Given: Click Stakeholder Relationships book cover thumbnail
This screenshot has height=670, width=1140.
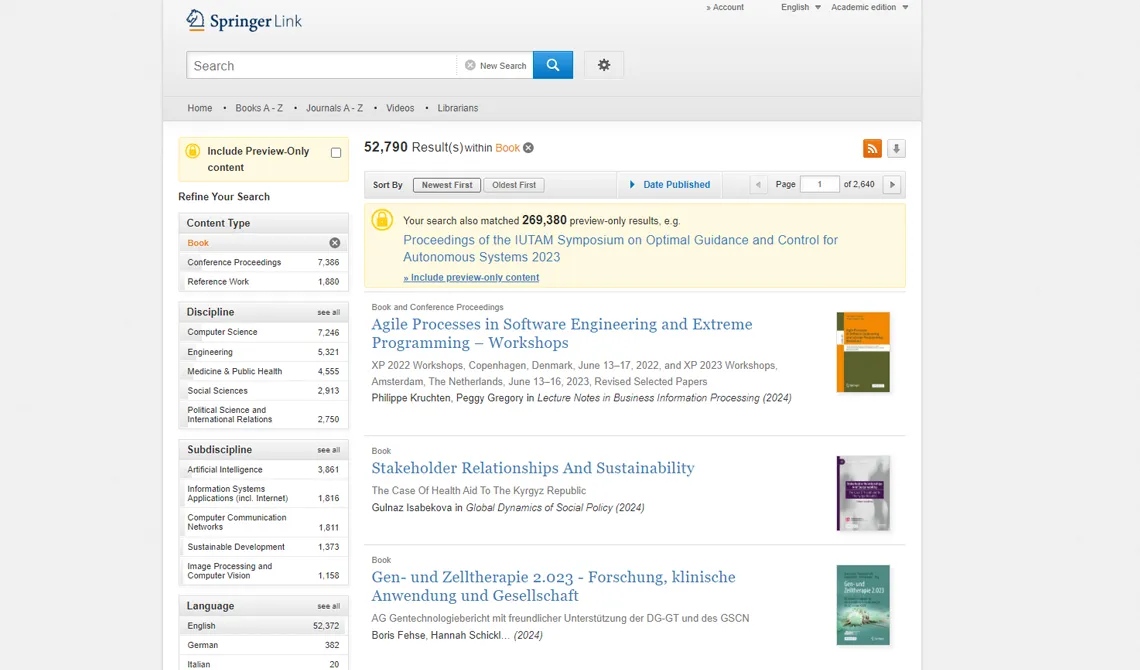Looking at the screenshot, I should [863, 493].
